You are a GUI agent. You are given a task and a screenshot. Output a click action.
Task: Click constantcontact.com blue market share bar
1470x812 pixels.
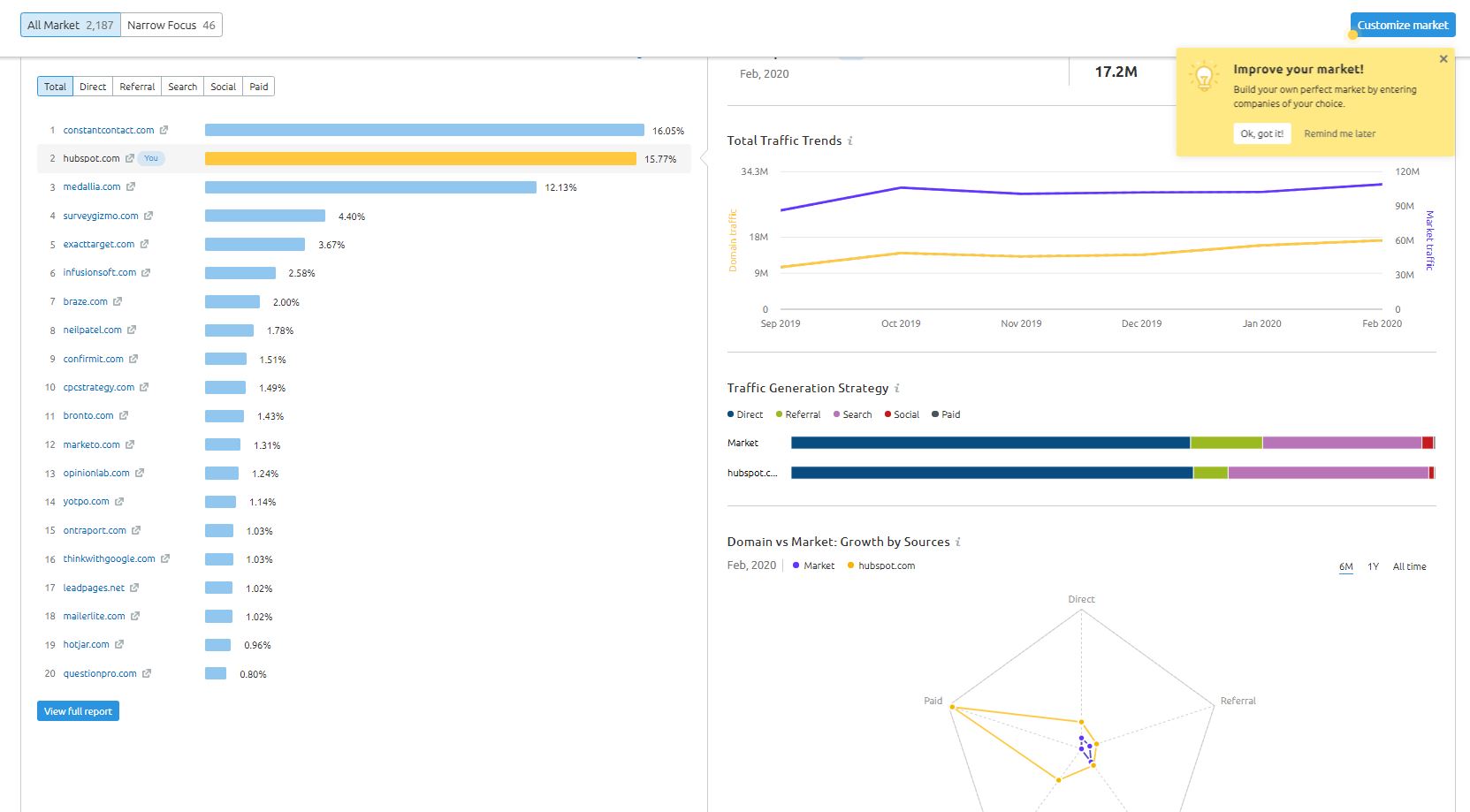click(x=424, y=130)
